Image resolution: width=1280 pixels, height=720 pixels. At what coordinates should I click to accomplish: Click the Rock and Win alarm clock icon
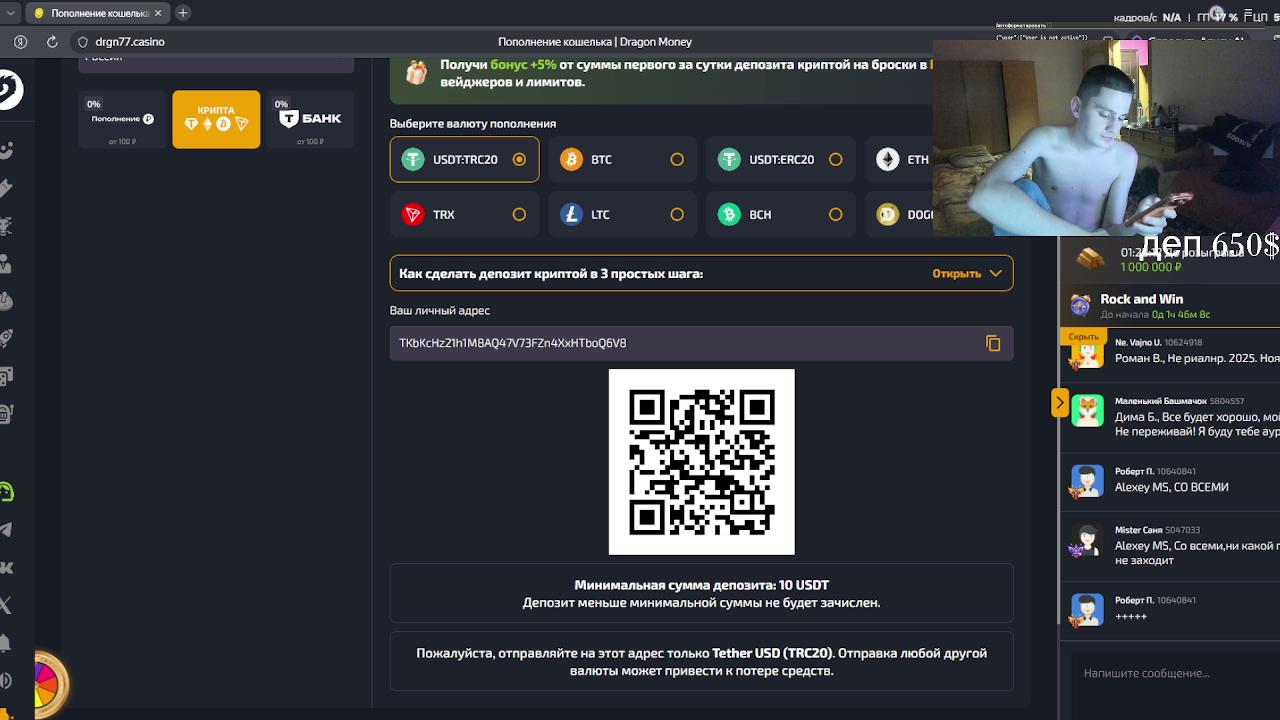[1080, 305]
